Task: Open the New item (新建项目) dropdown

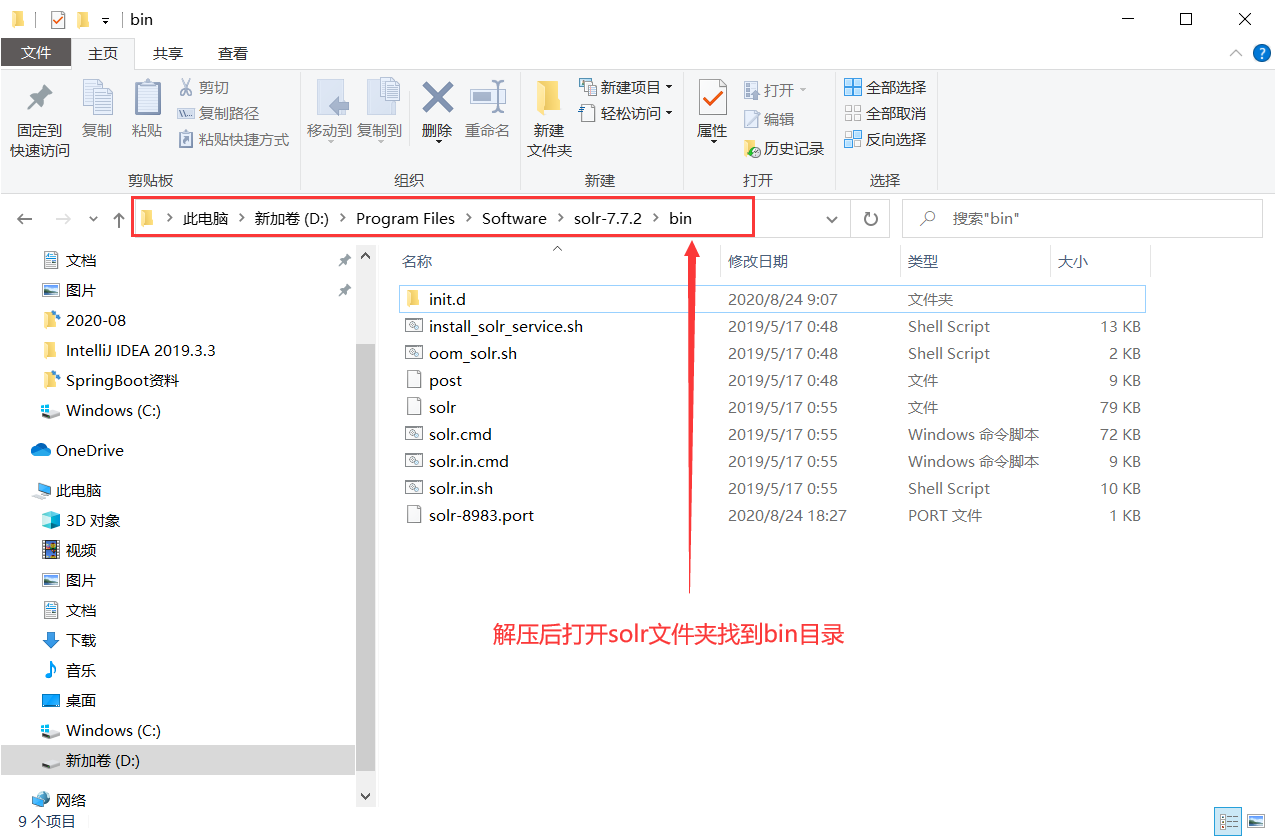Action: point(625,88)
